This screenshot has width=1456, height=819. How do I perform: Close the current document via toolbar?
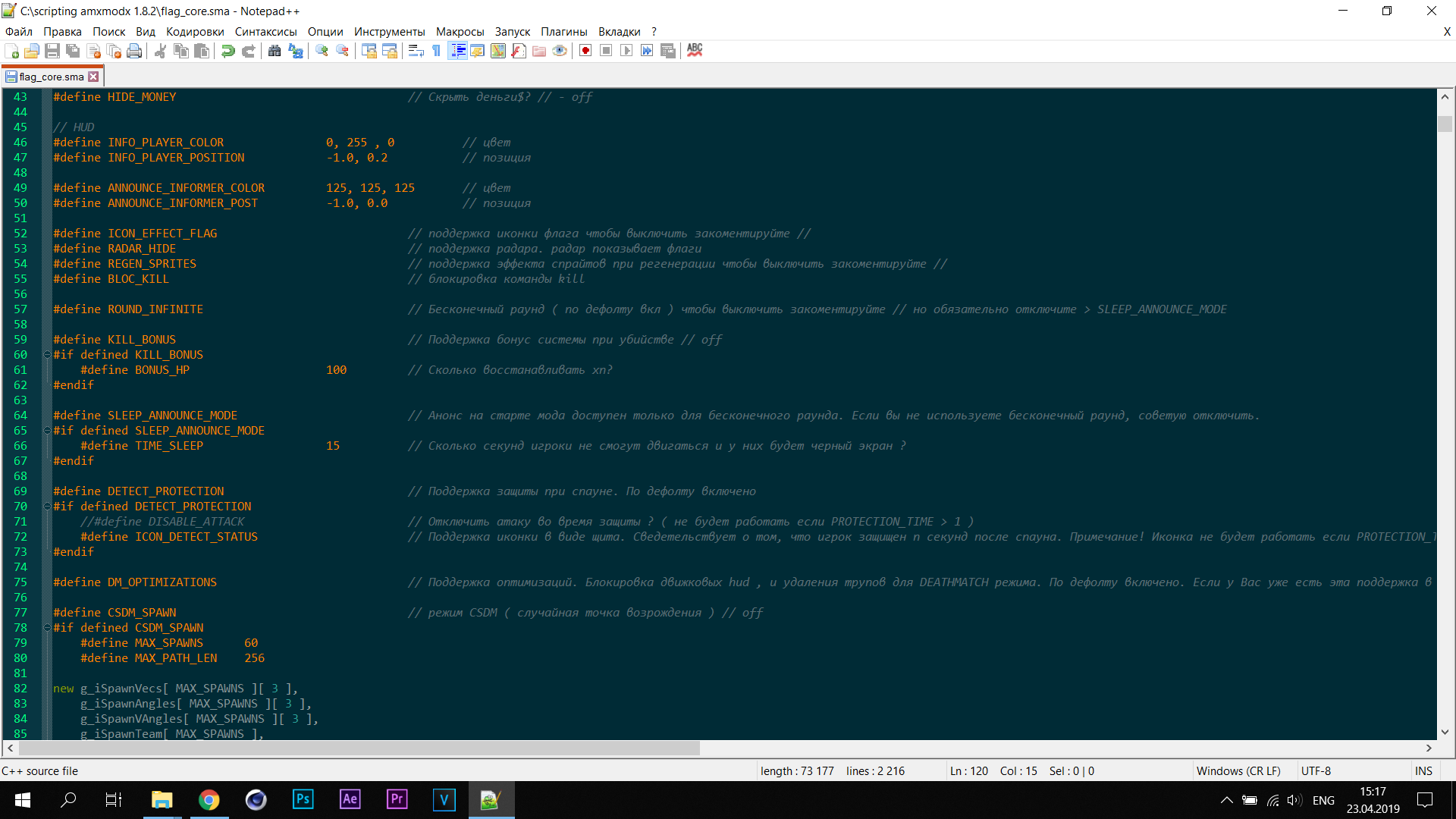tap(94, 51)
